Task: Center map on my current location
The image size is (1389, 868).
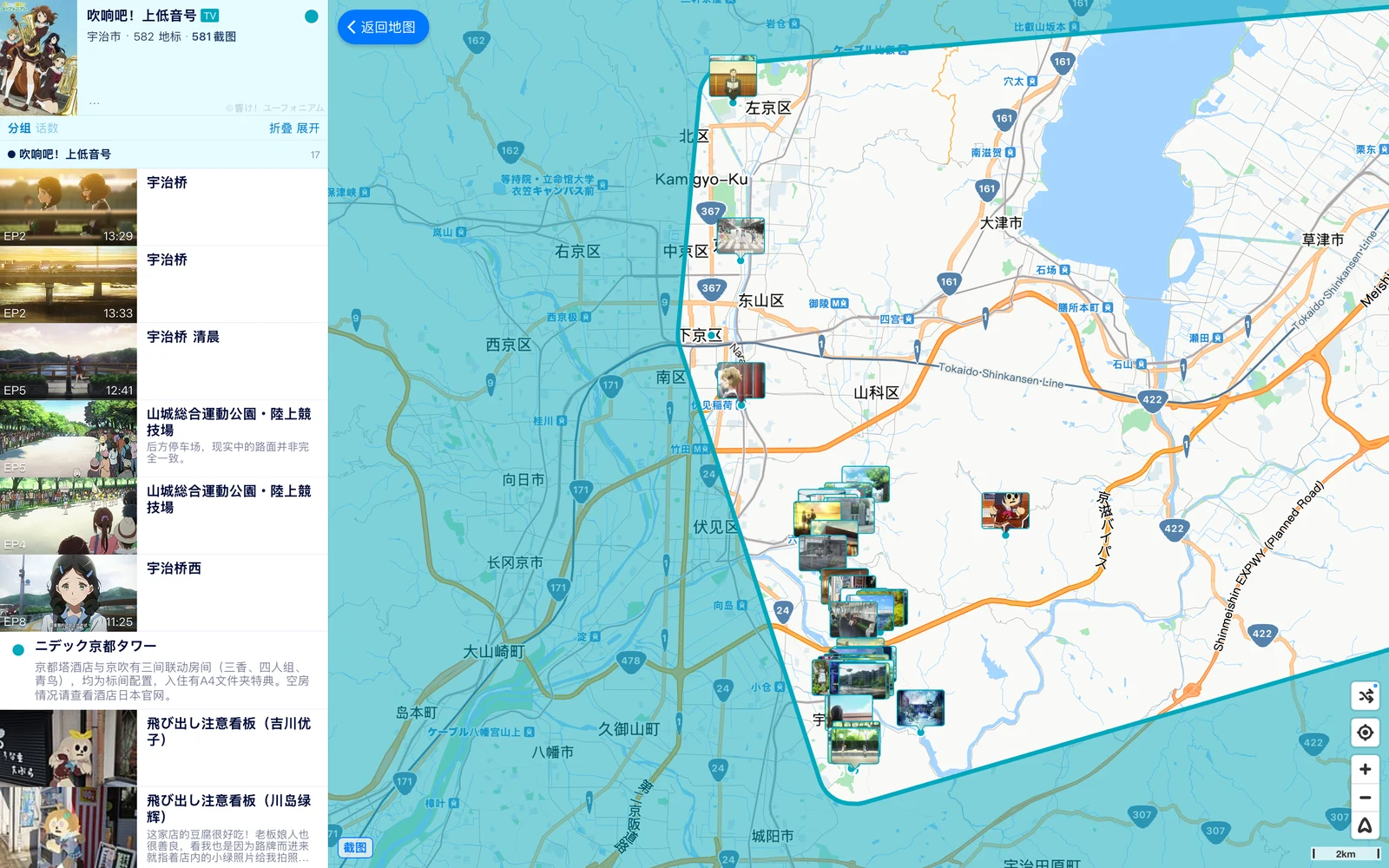Action: point(1366,733)
